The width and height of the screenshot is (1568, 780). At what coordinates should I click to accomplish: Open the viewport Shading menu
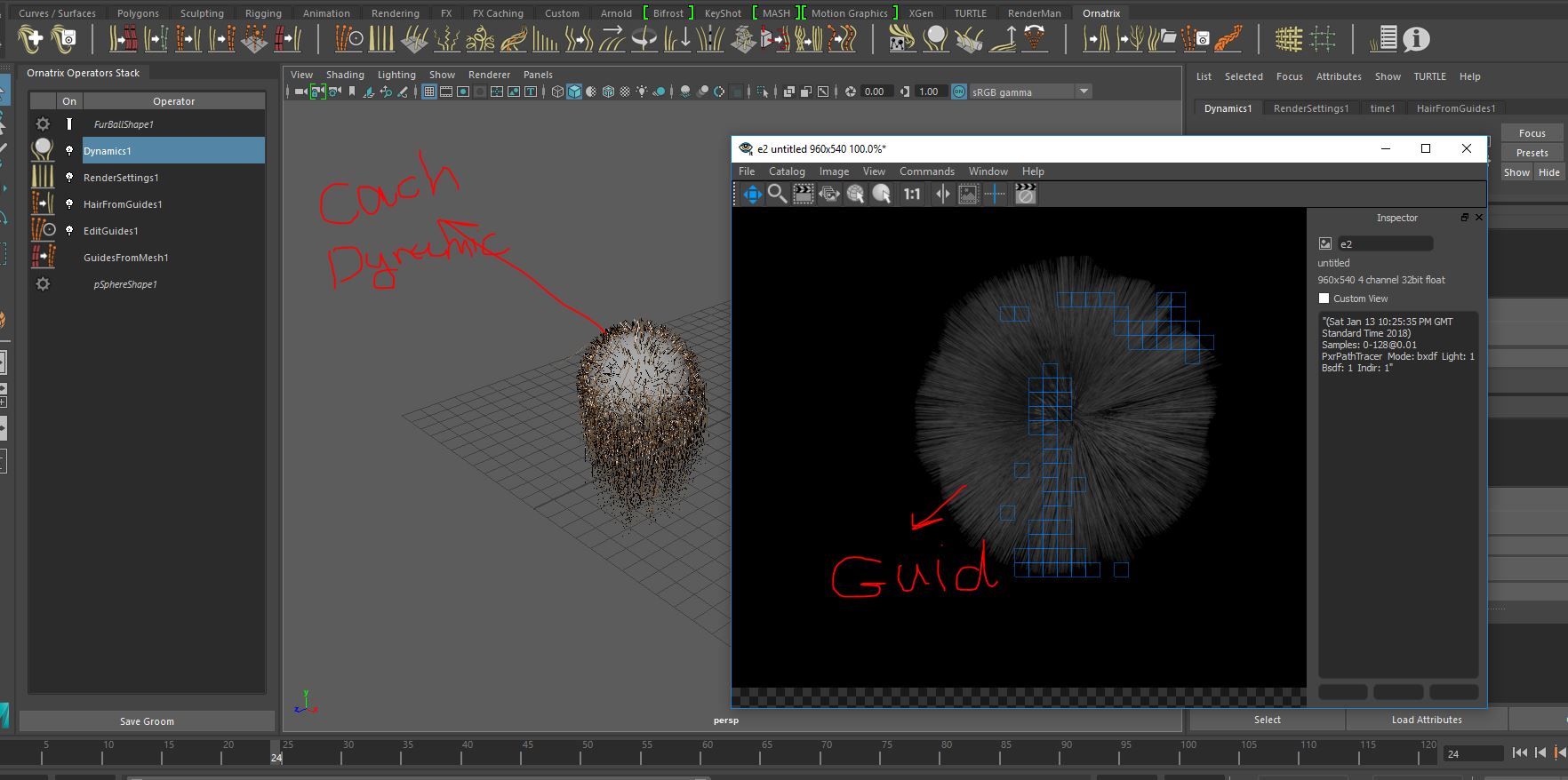click(345, 75)
